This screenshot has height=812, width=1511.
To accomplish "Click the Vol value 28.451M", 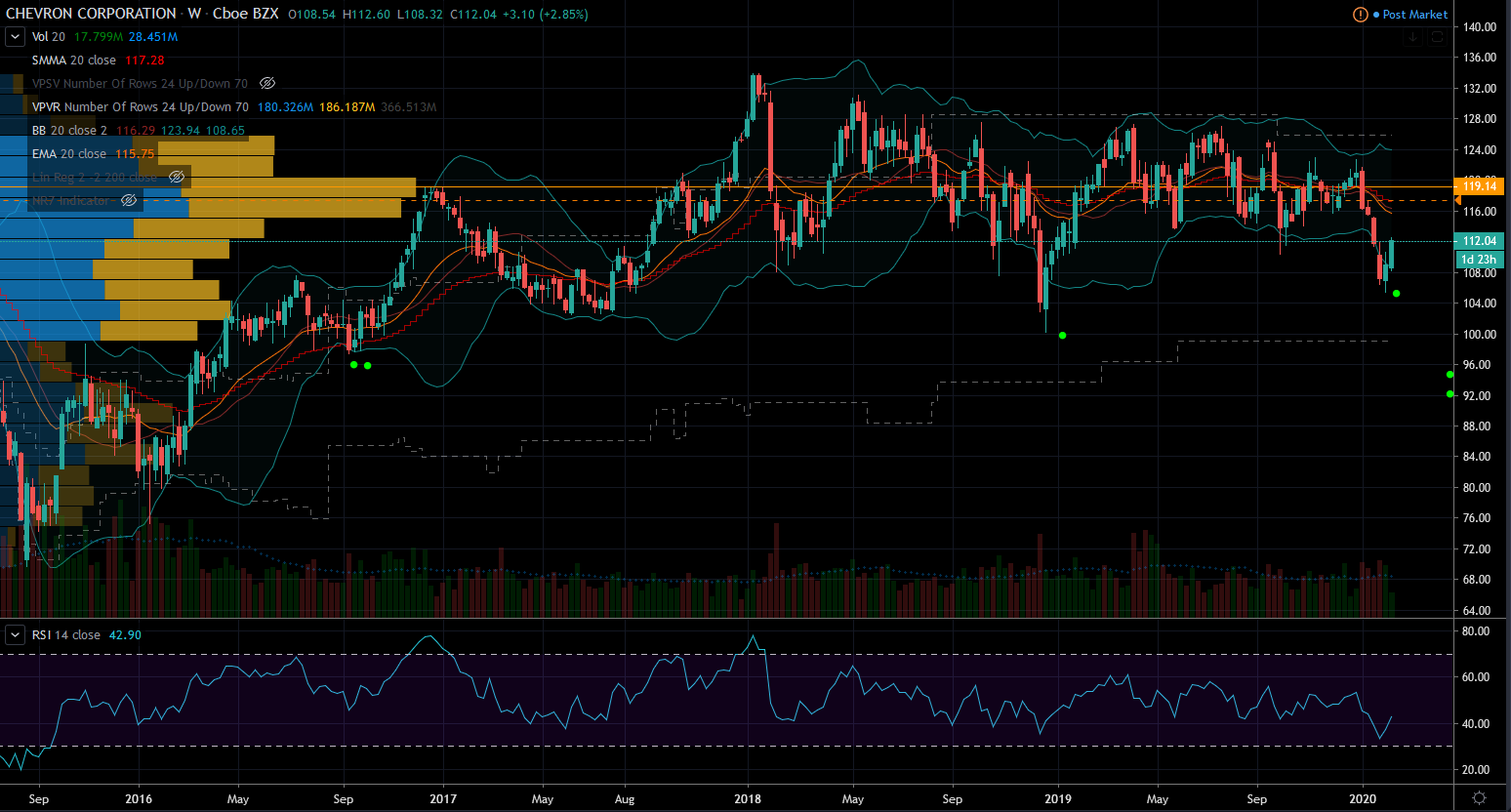I will (153, 37).
